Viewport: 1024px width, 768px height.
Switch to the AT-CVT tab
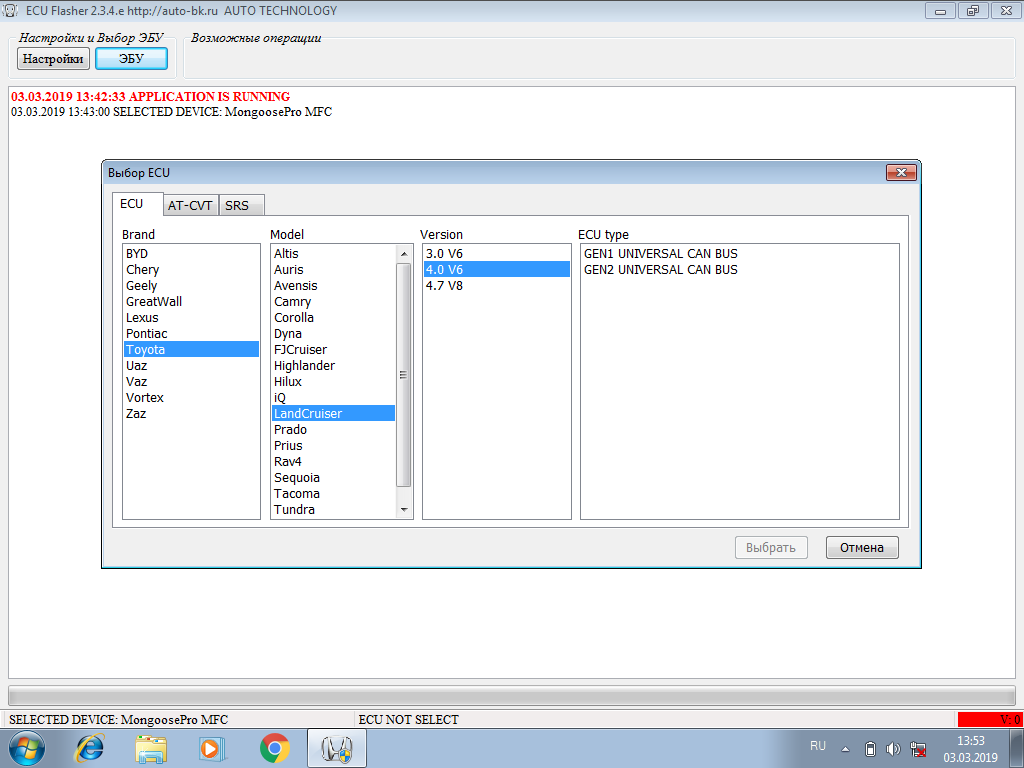pos(190,205)
